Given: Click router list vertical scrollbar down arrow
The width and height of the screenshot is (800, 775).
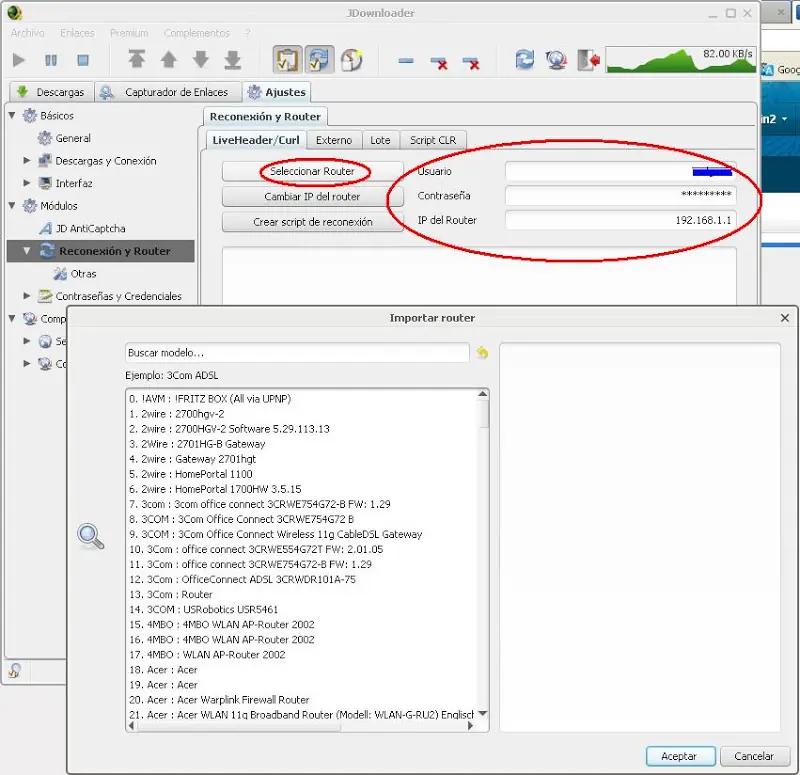Looking at the screenshot, I should pos(483,713).
